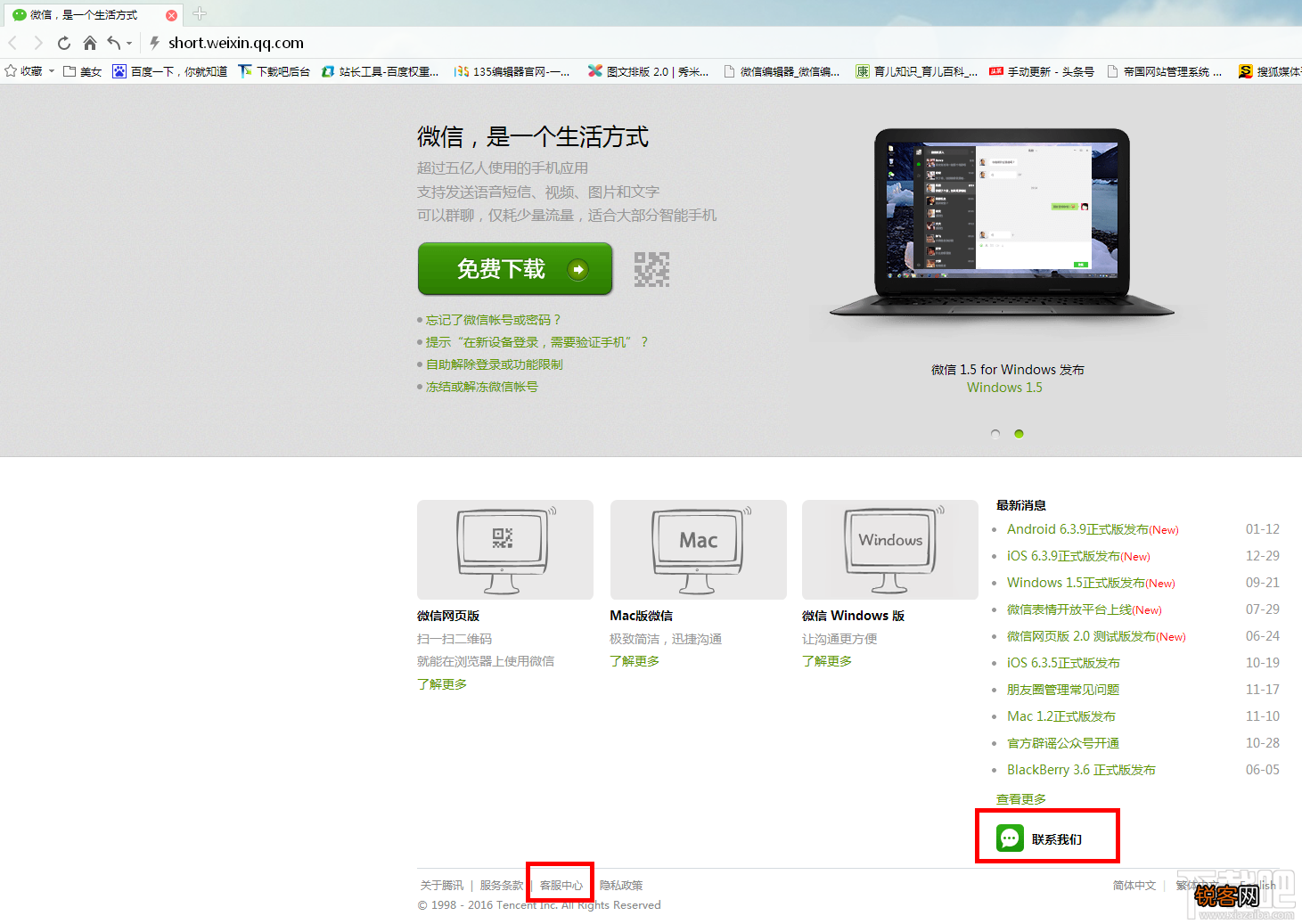Image resolution: width=1302 pixels, height=924 pixels.
Task: Open 百度一下 bookmark
Action: pyautogui.click(x=169, y=71)
